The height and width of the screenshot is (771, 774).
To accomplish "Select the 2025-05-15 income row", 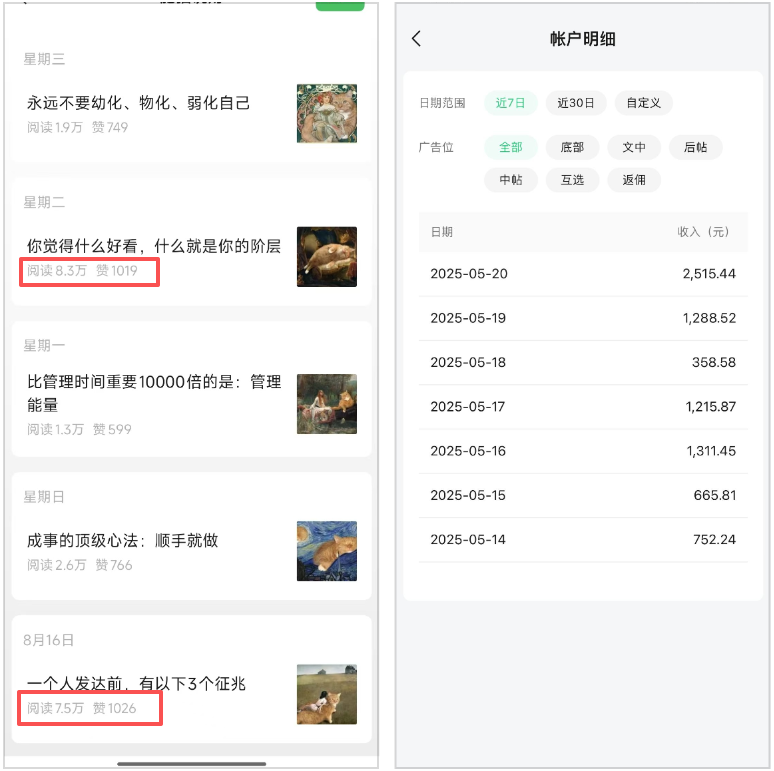I will (583, 496).
